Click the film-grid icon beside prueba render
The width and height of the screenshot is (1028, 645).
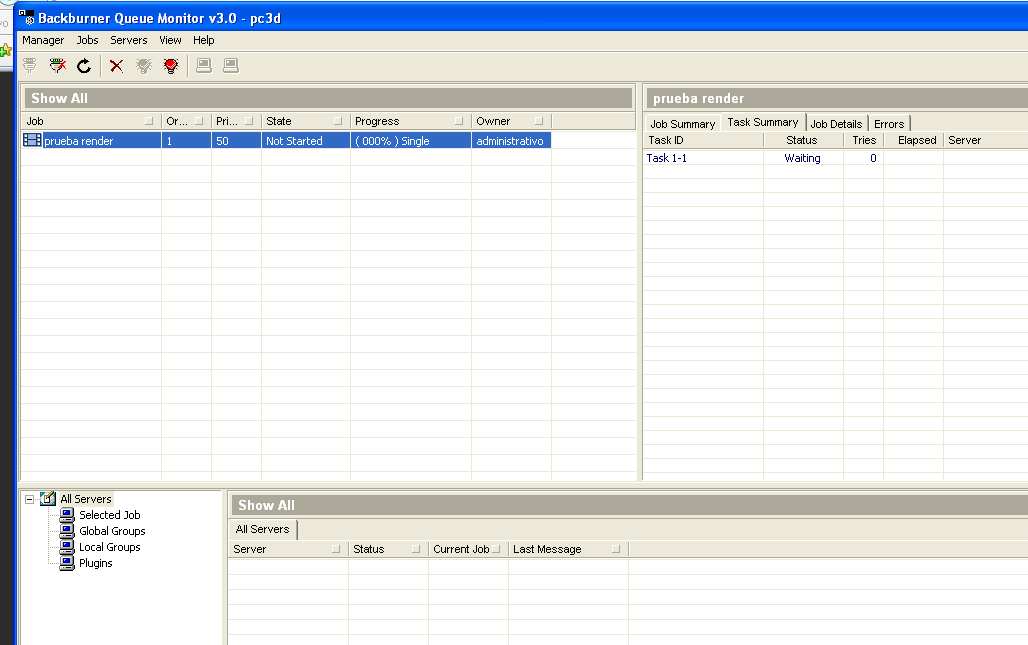32,140
